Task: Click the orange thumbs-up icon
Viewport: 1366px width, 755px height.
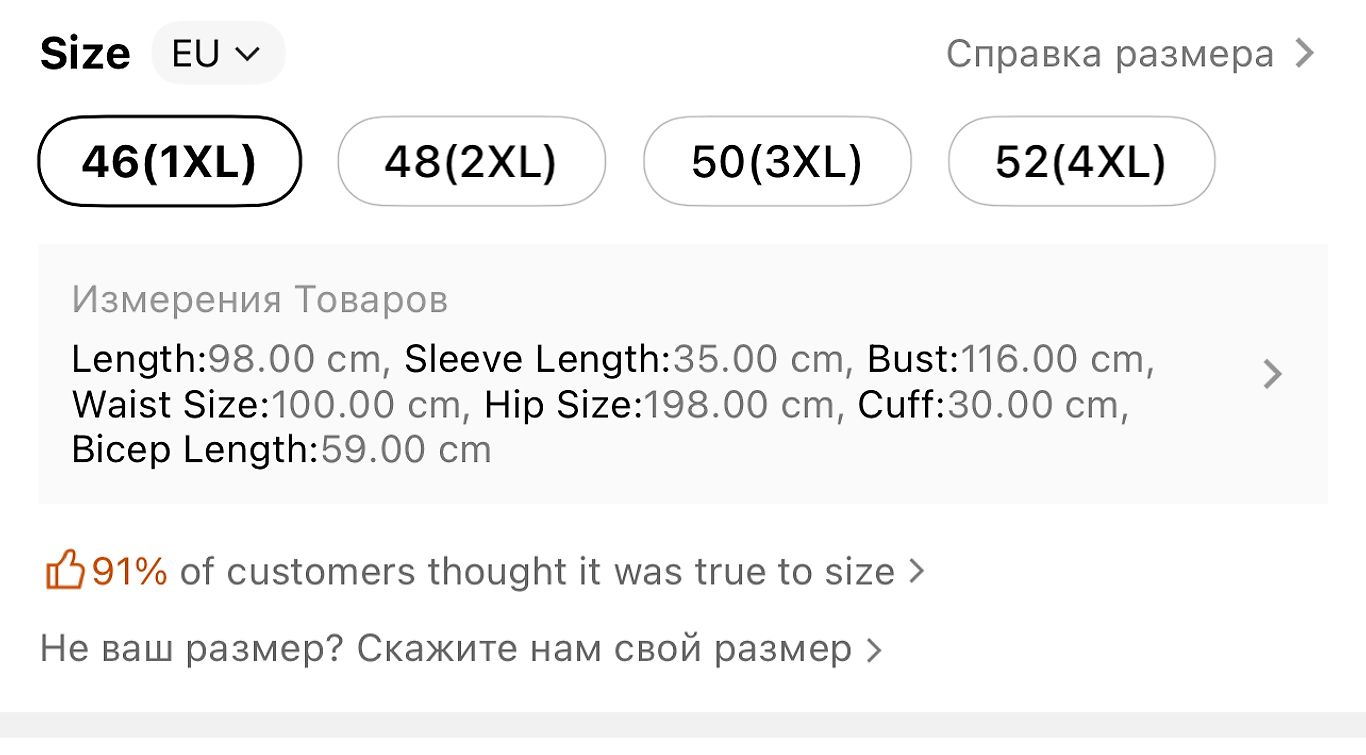Action: (x=64, y=572)
